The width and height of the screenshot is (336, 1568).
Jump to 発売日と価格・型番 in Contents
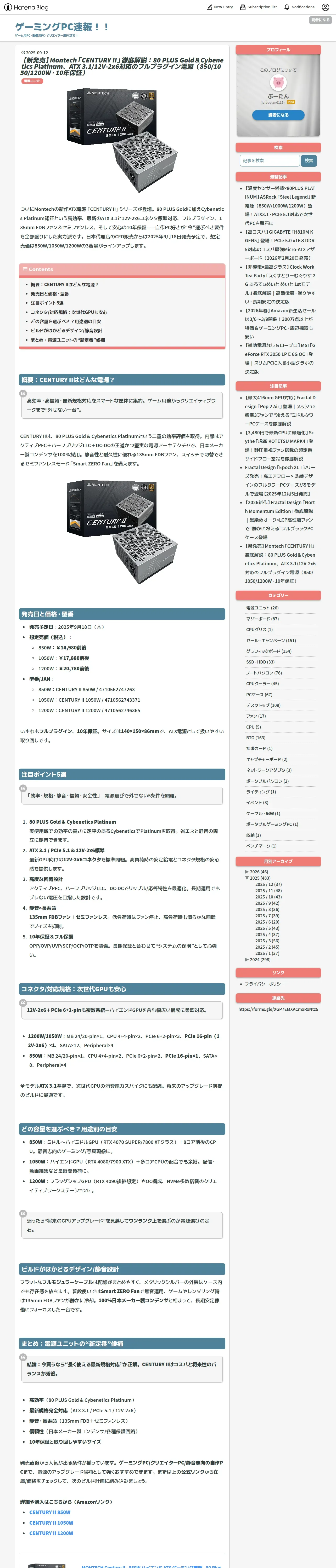pyautogui.click(x=50, y=293)
